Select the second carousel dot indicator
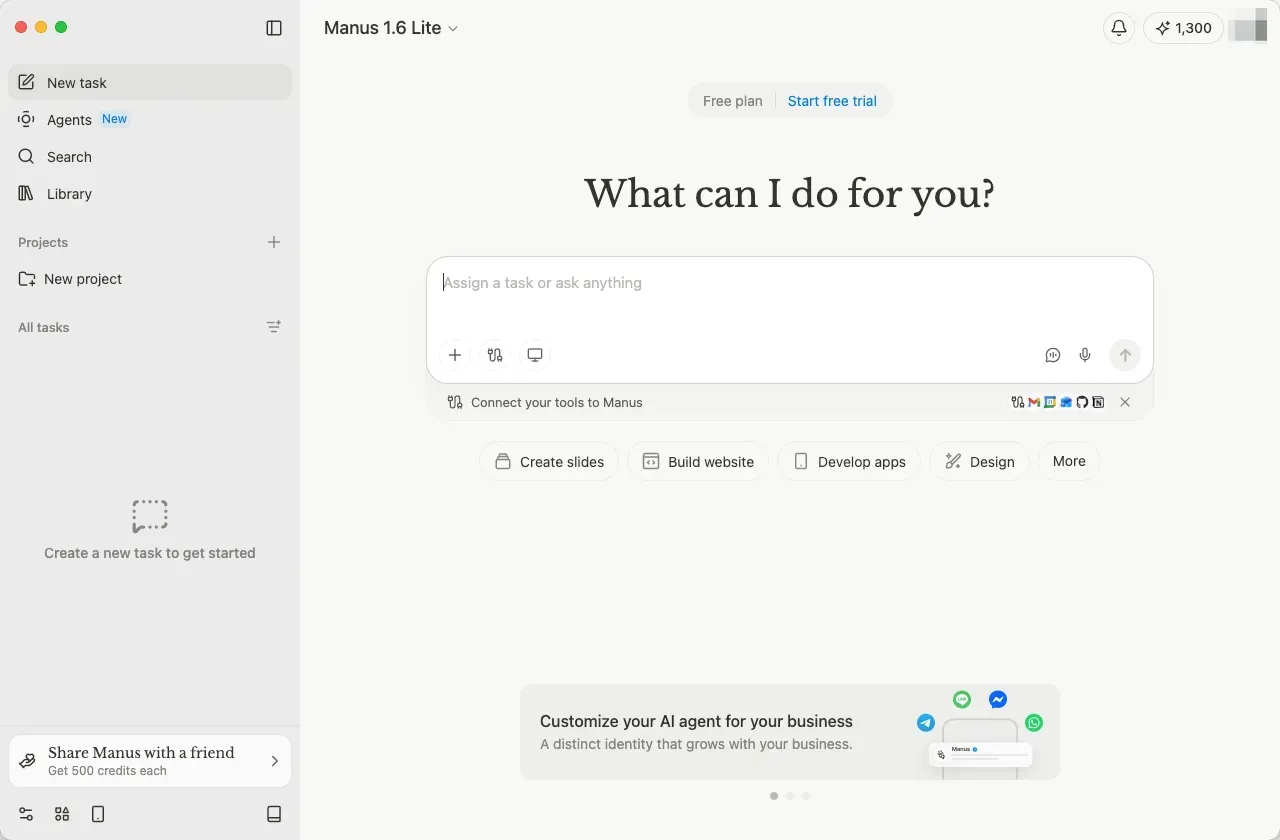The height and width of the screenshot is (840, 1280). tap(790, 796)
